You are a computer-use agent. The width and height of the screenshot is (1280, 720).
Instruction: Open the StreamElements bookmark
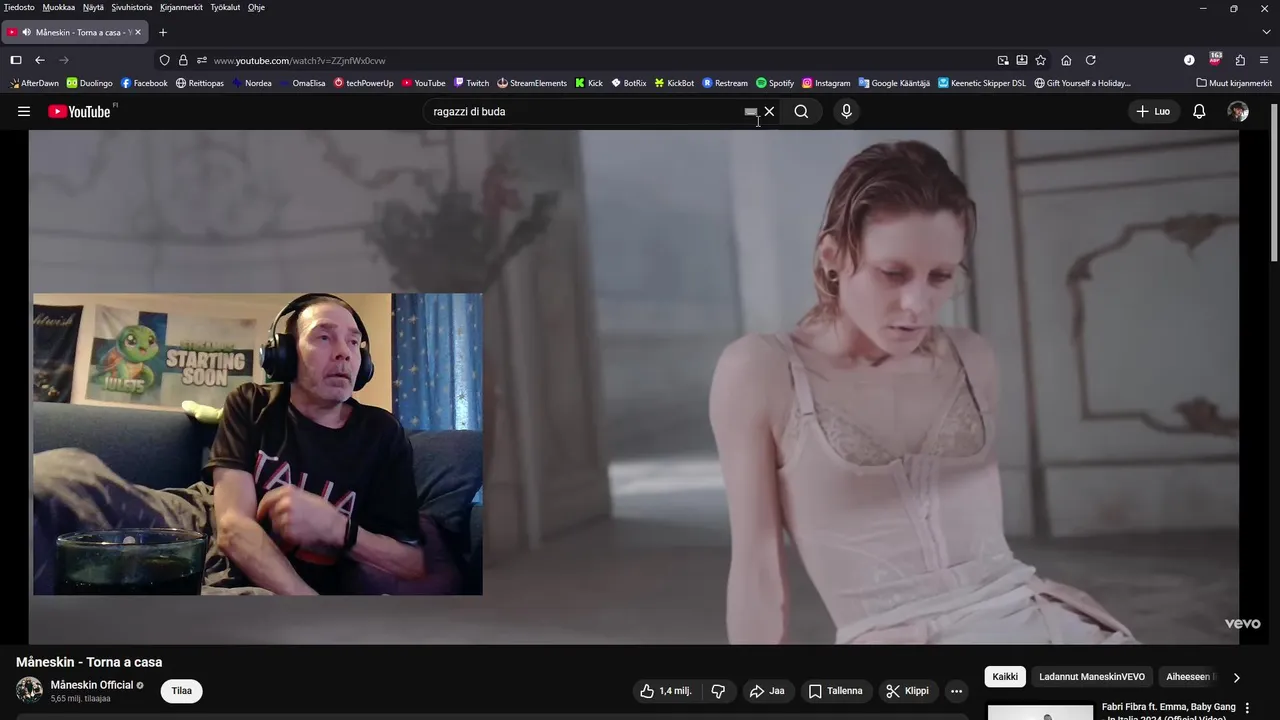(532, 83)
